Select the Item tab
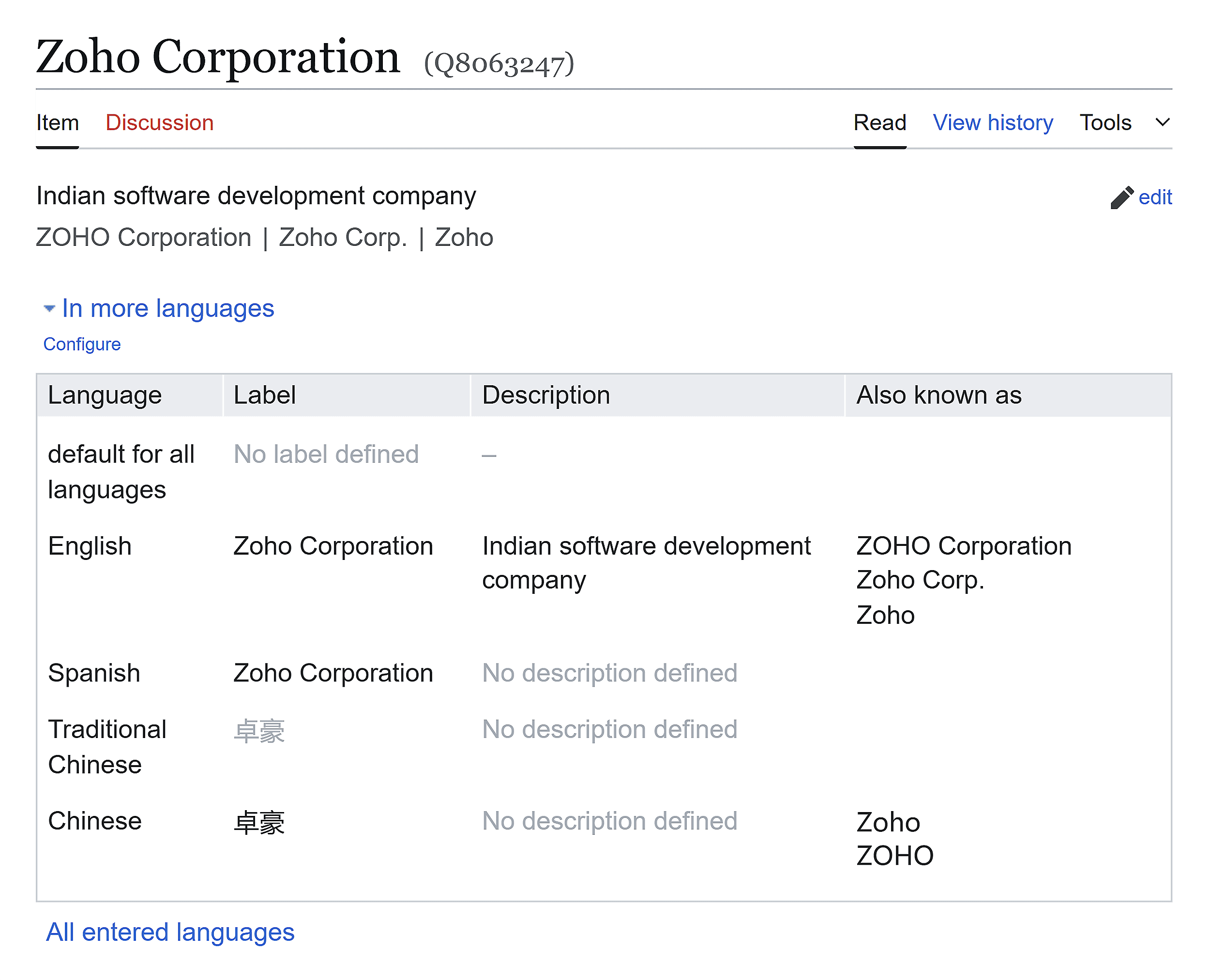 [58, 122]
